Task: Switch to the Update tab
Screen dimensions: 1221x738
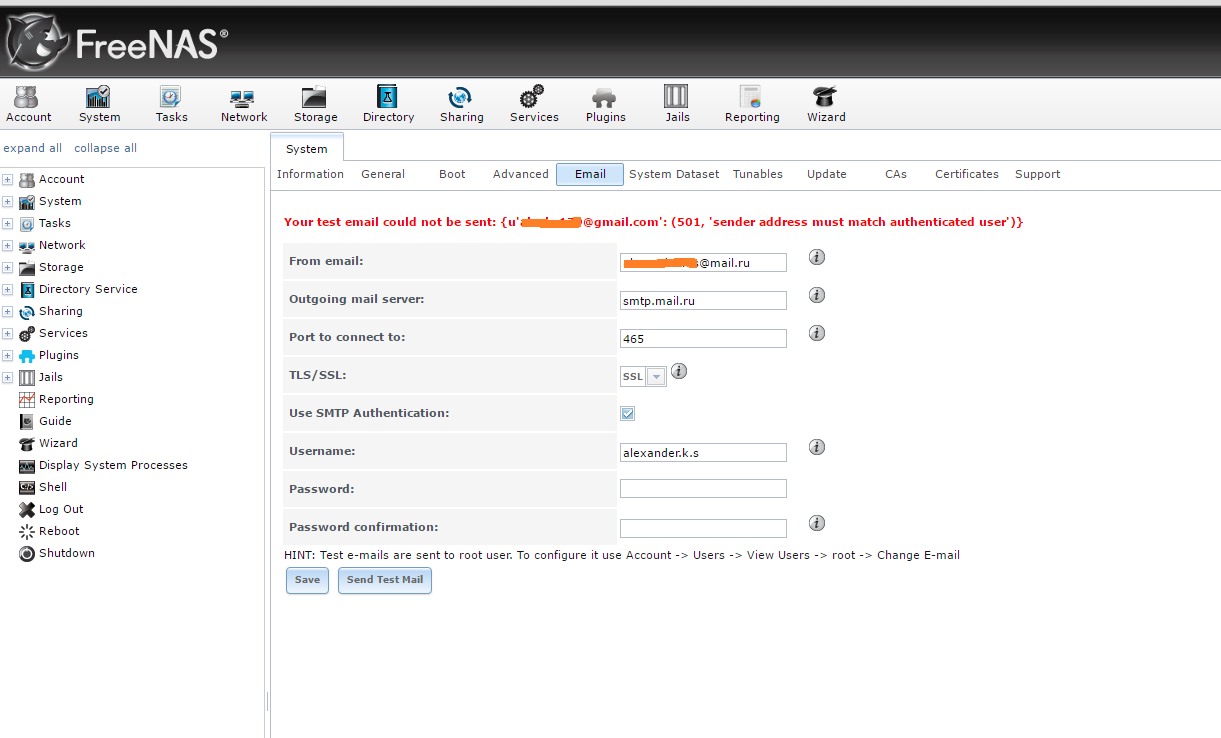Action: tap(827, 174)
